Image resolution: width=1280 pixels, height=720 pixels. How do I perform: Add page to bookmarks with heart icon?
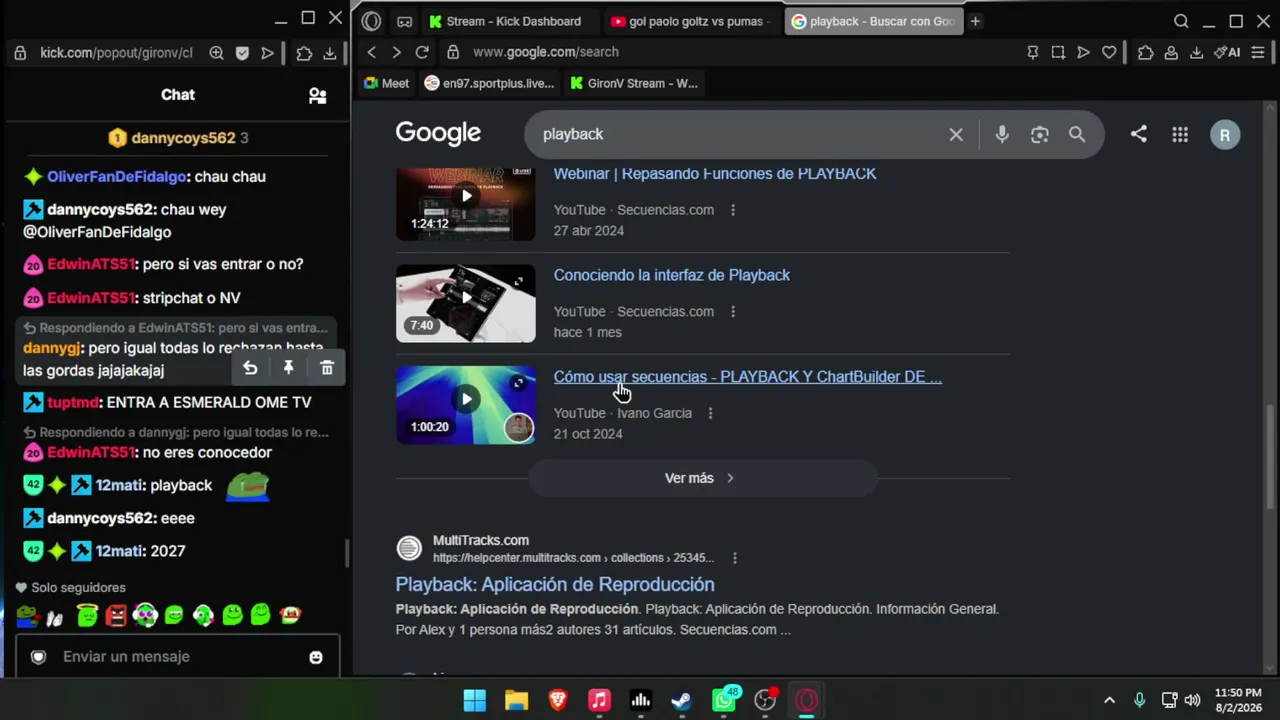[1109, 52]
